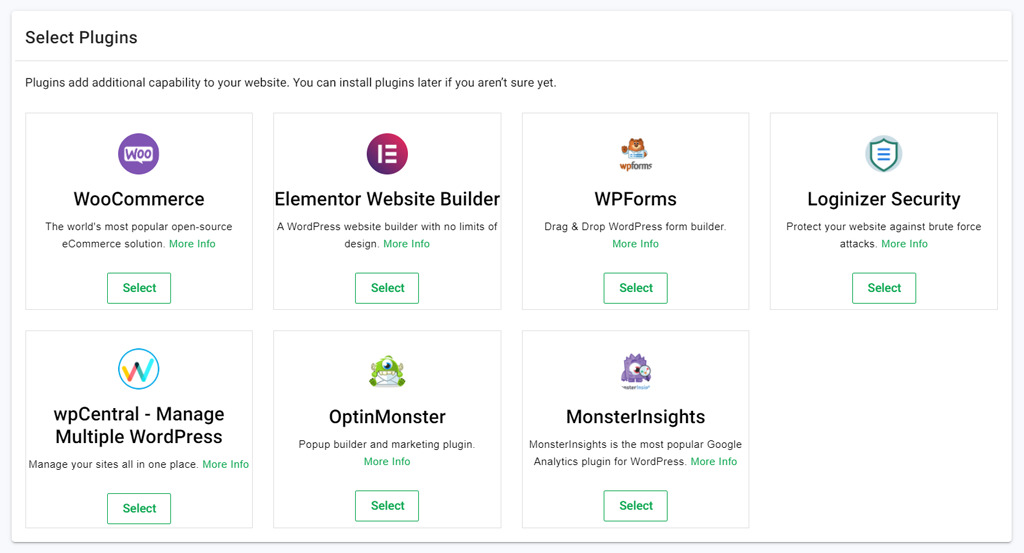Open More Info for WooCommerce
1024x553 pixels.
[x=192, y=244]
